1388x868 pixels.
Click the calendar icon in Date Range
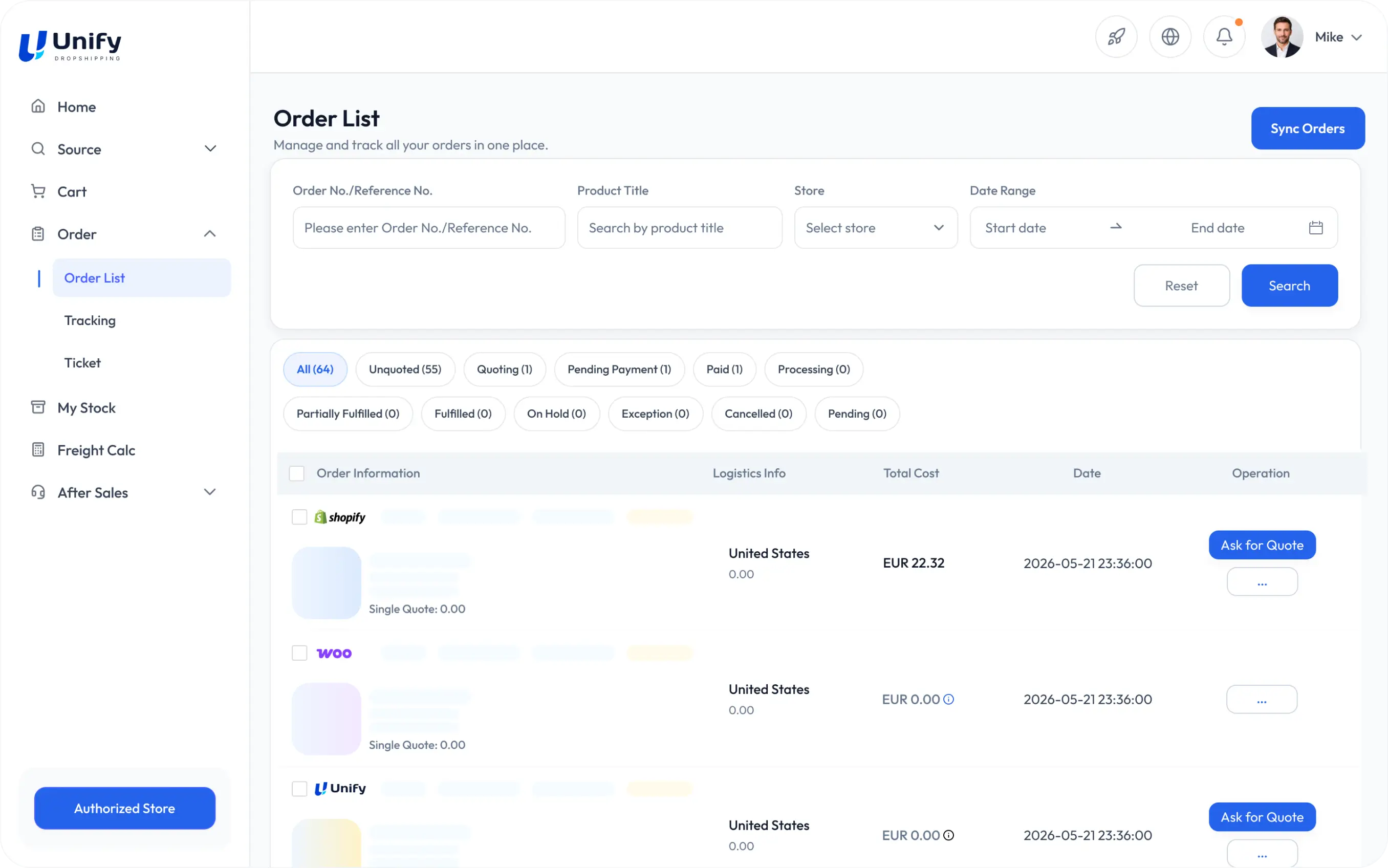tap(1316, 228)
